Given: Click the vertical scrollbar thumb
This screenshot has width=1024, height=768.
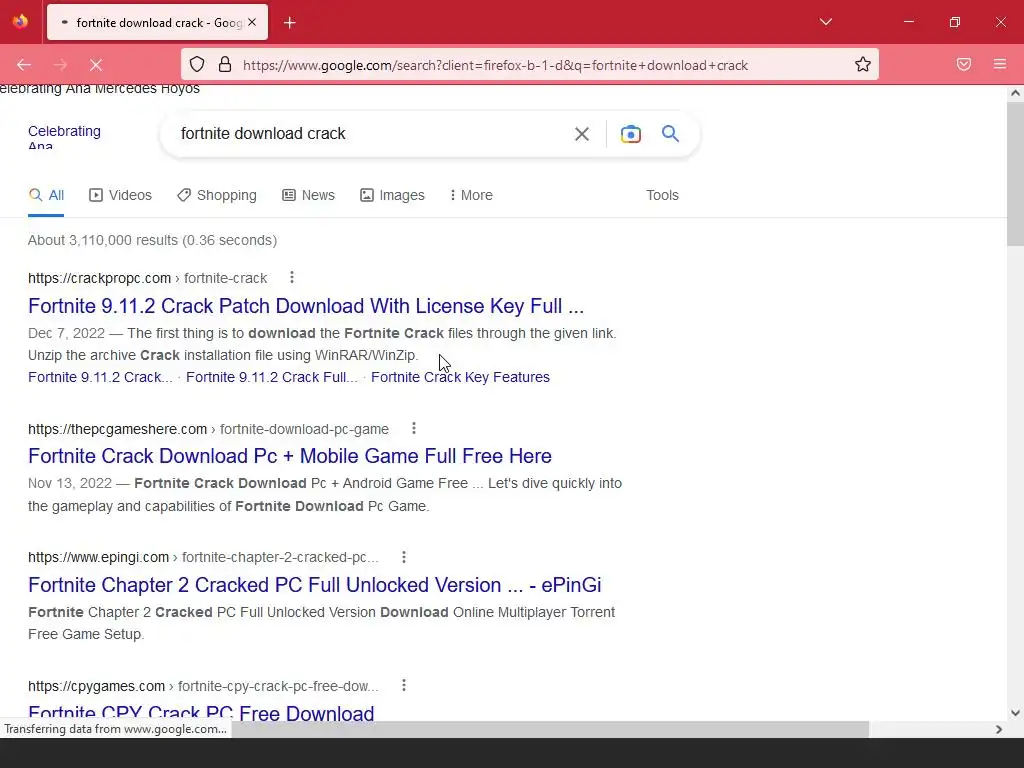Looking at the screenshot, I should (1015, 173).
